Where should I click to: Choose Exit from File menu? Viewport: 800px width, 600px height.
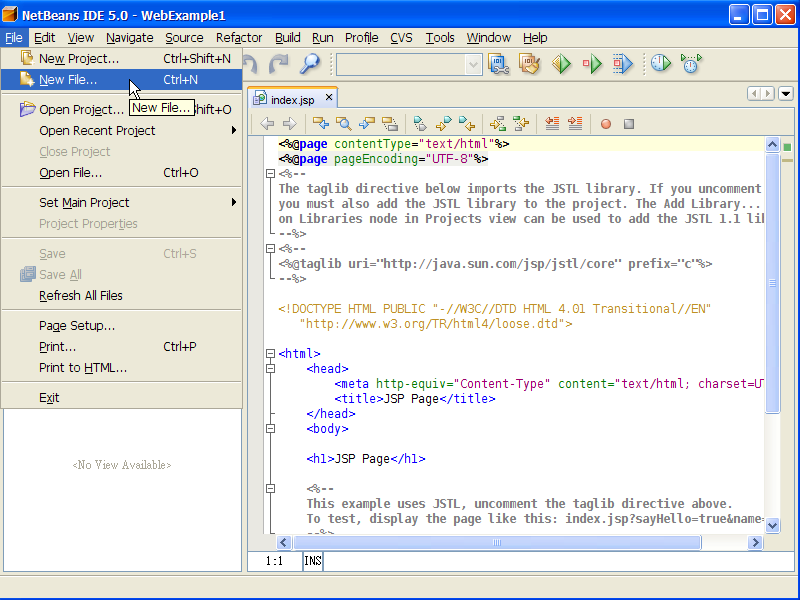tap(121, 397)
